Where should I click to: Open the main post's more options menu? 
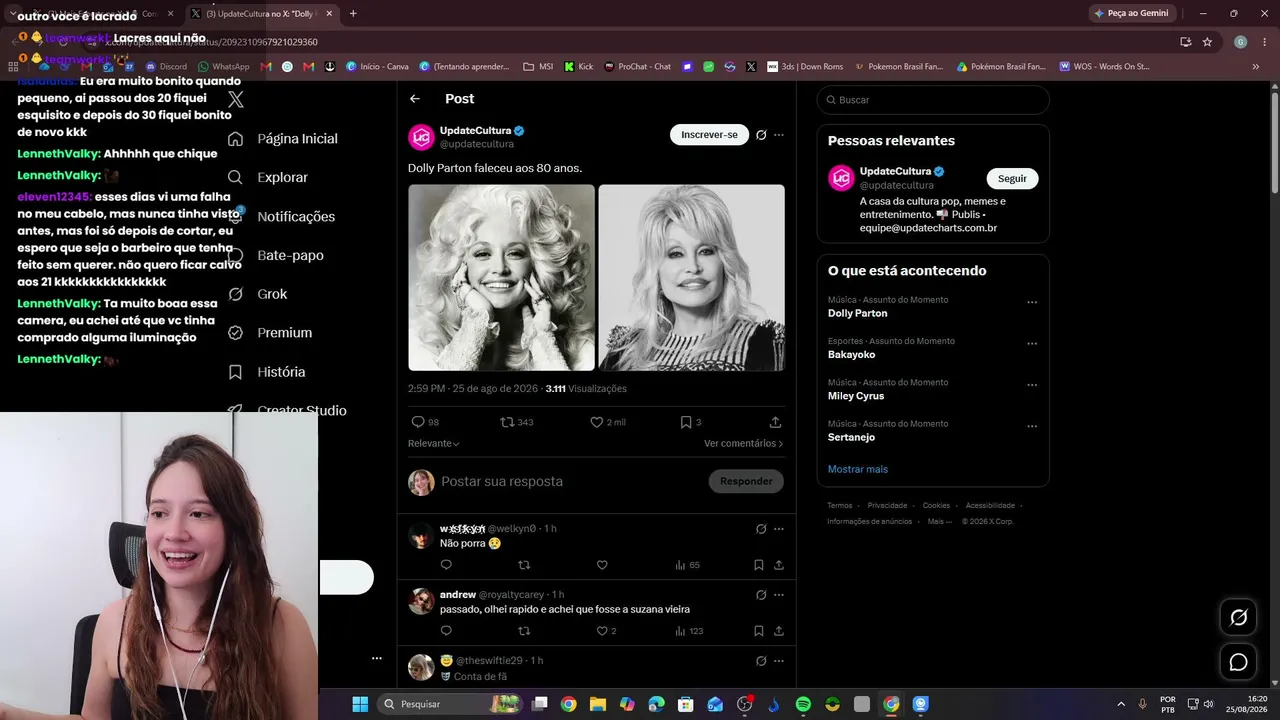[x=779, y=135]
